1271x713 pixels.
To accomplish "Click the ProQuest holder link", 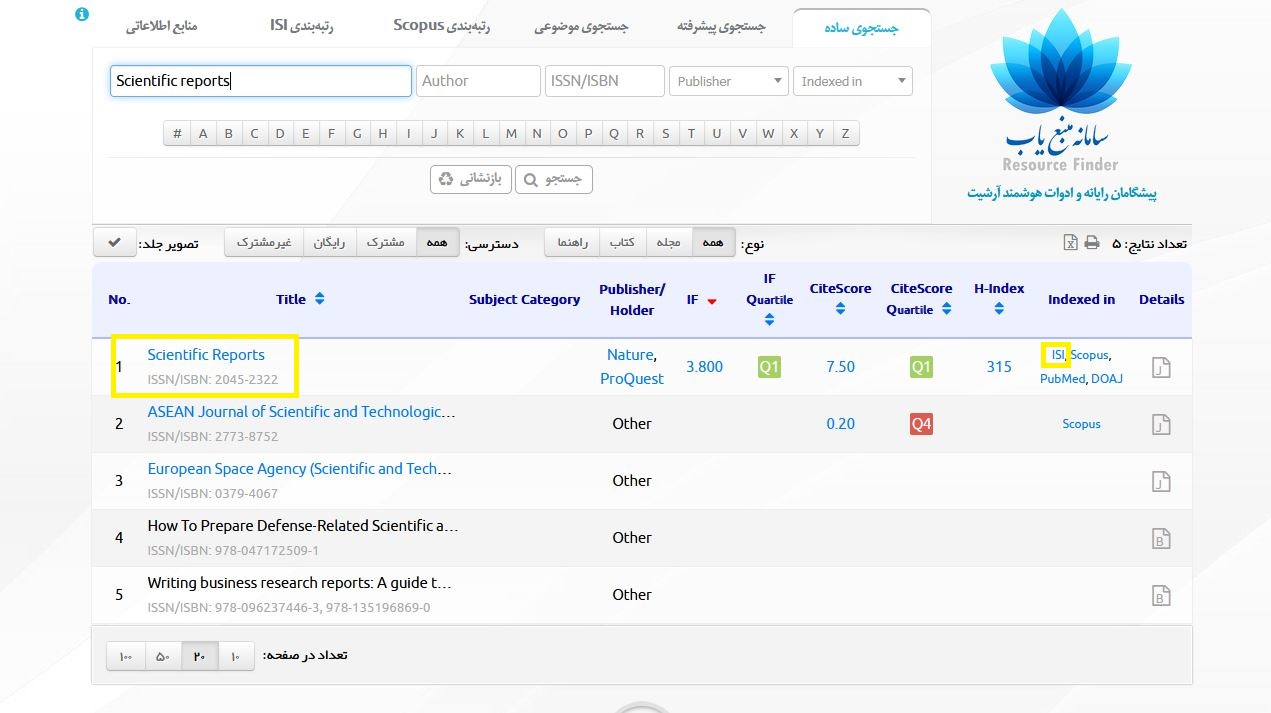I will [x=632, y=378].
